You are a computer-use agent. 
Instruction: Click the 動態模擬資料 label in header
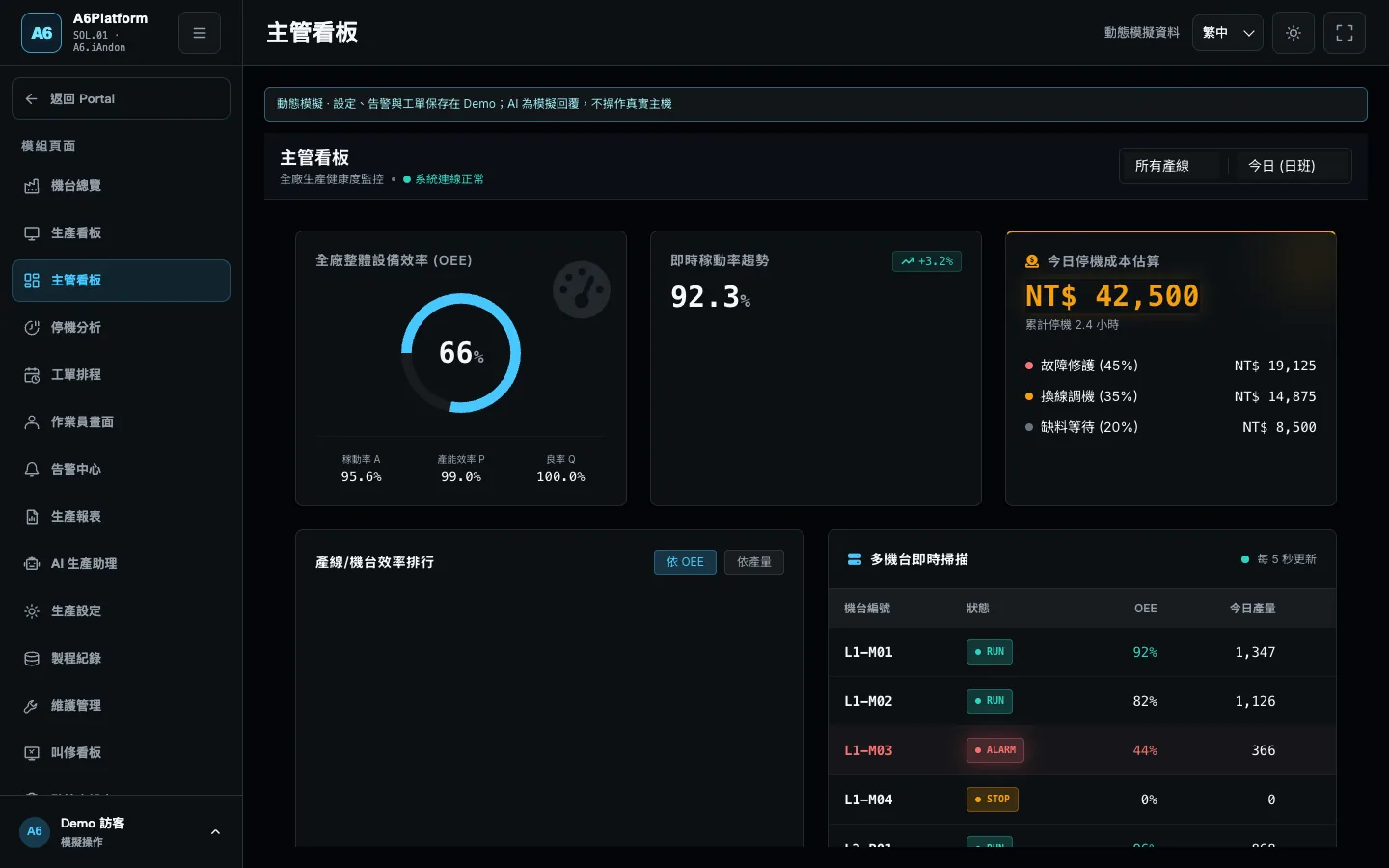click(x=1142, y=33)
